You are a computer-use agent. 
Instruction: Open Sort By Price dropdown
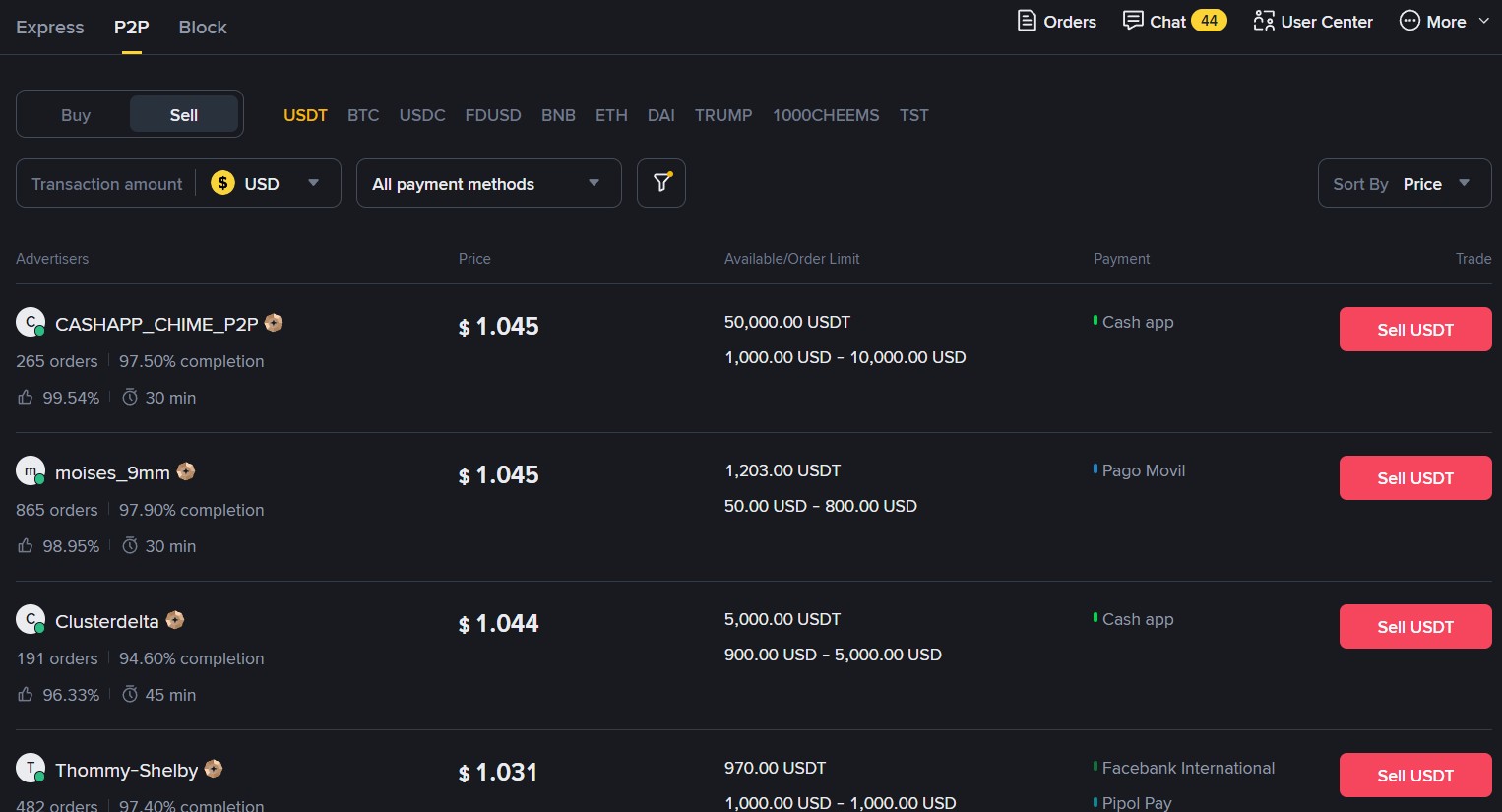(1405, 183)
